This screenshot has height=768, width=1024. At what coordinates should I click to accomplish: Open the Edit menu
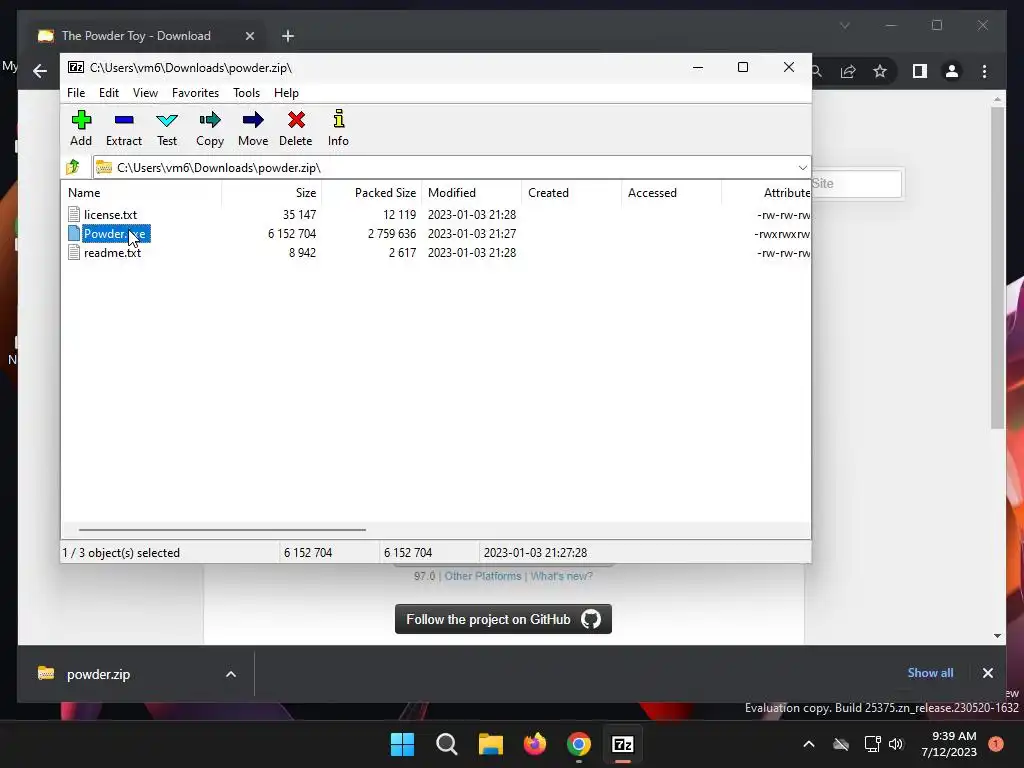click(108, 93)
